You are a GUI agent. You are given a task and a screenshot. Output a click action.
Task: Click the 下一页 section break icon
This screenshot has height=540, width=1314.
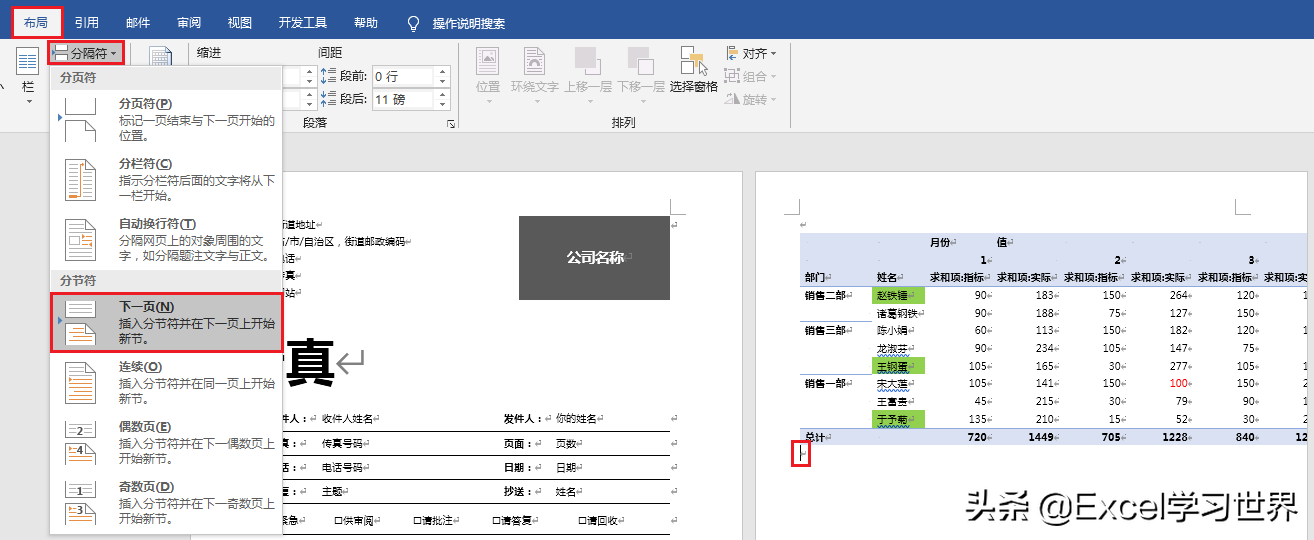click(80, 323)
